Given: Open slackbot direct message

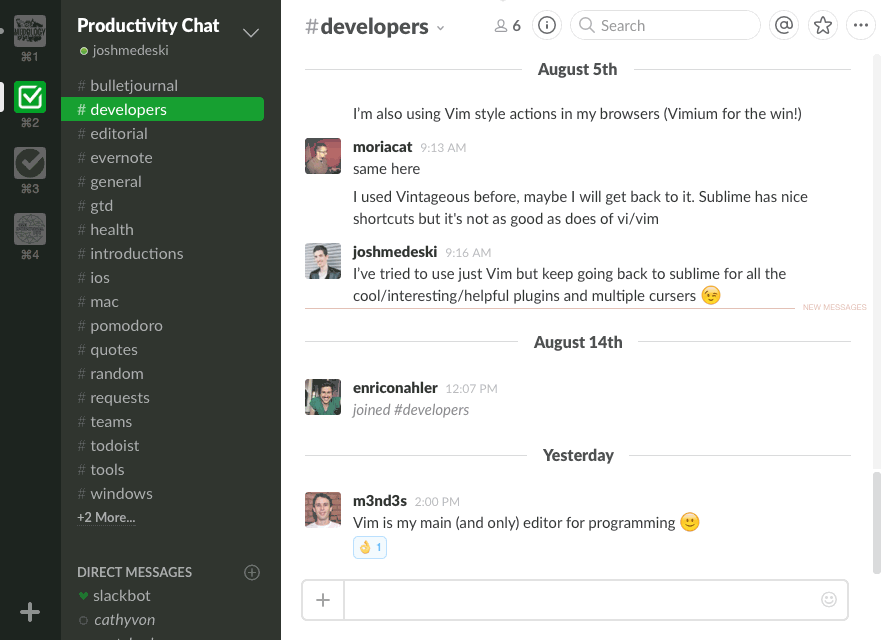Looking at the screenshot, I should click(x=121, y=596).
